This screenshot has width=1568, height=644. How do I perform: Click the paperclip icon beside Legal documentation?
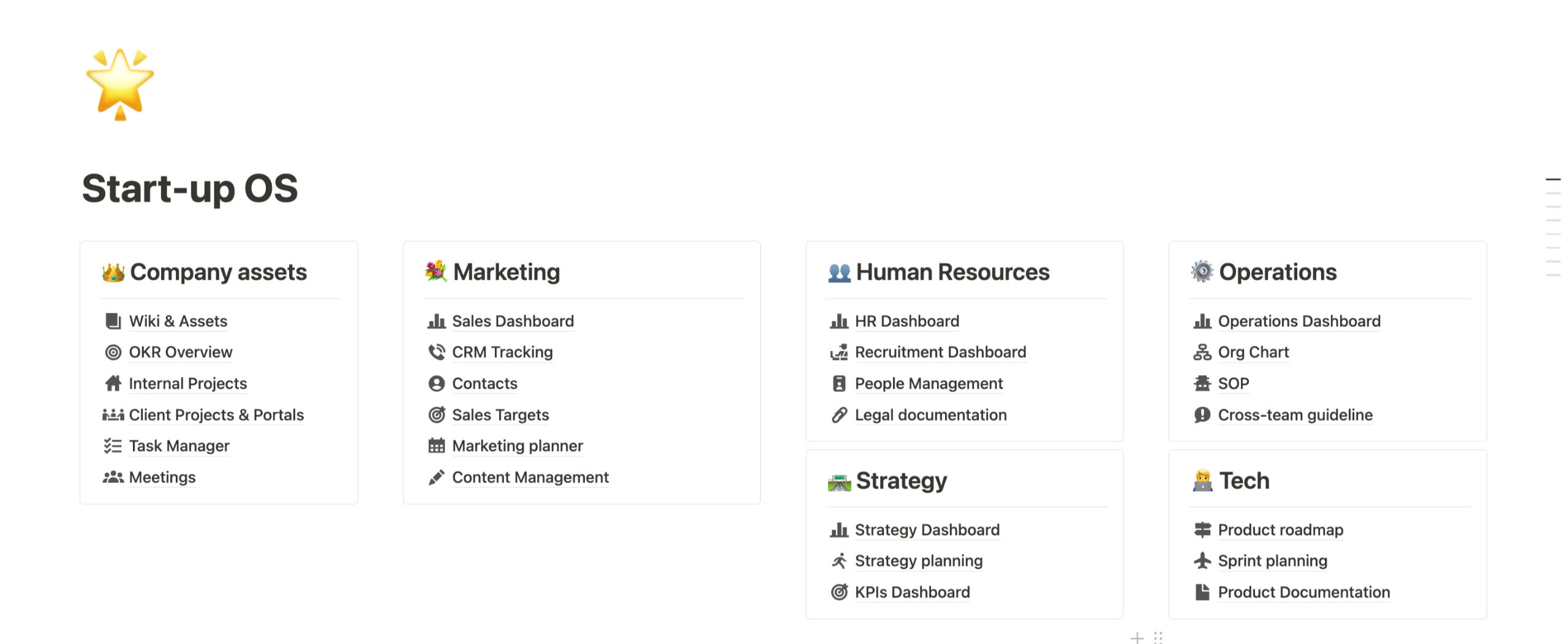click(x=839, y=415)
